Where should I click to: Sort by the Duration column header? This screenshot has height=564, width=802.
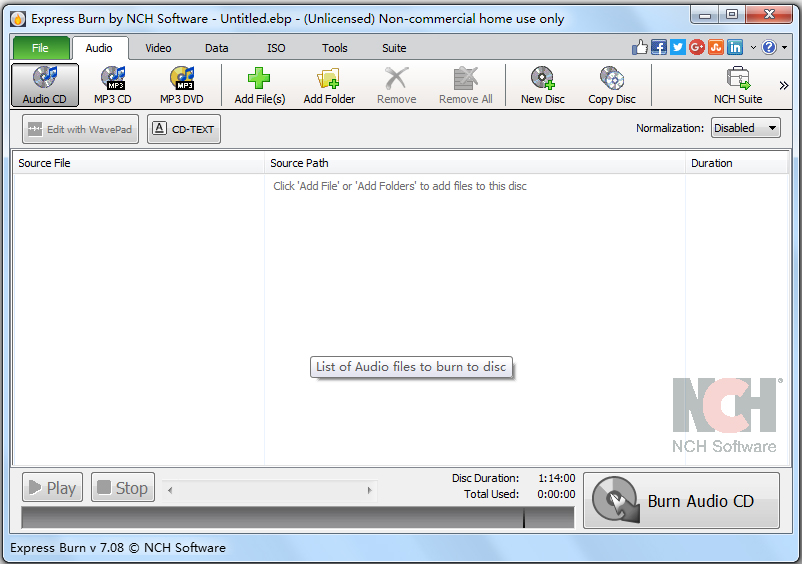737,163
